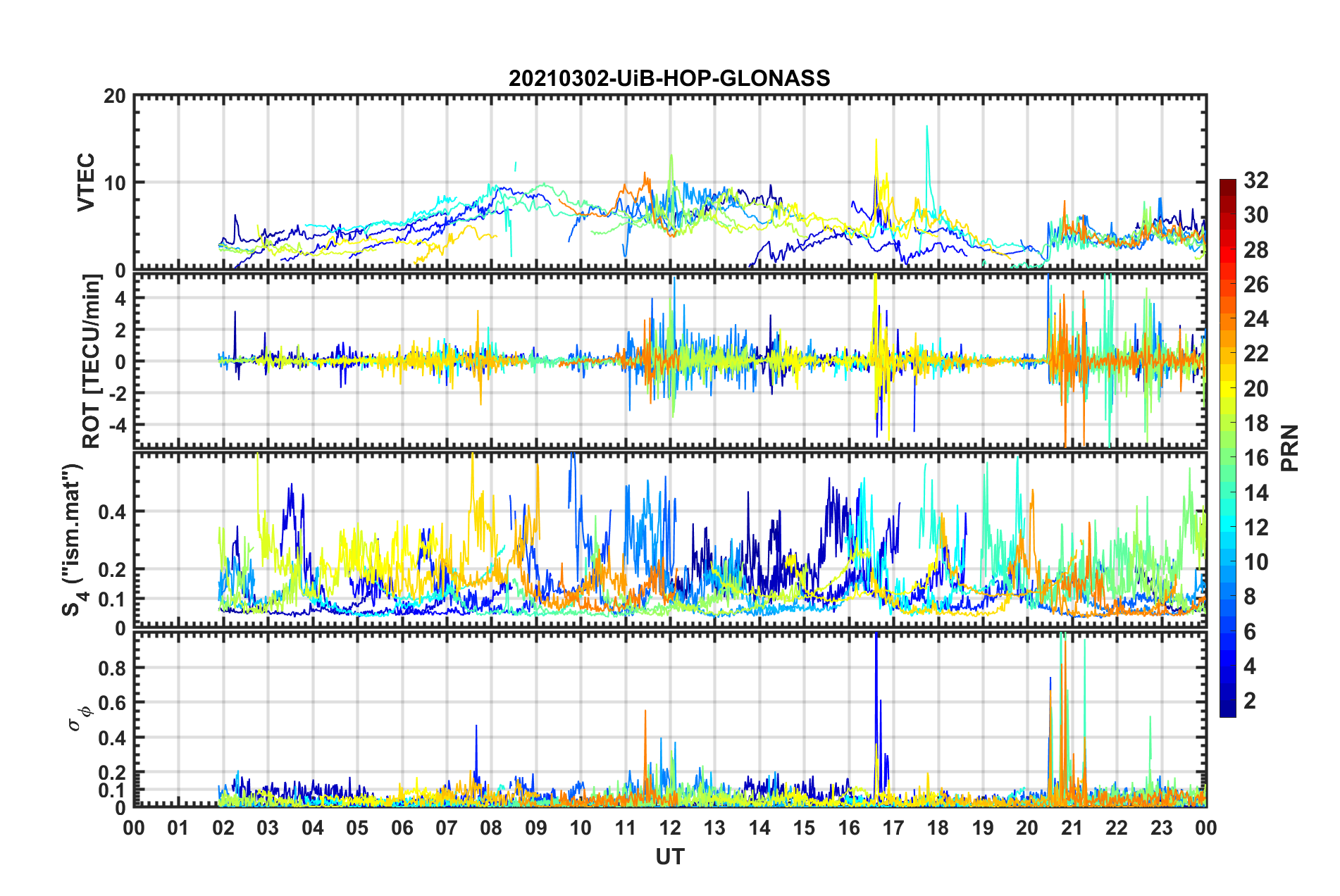The height and width of the screenshot is (896, 1340).
Task: Select hour tick 01 on UT axis
Action: pos(178,828)
